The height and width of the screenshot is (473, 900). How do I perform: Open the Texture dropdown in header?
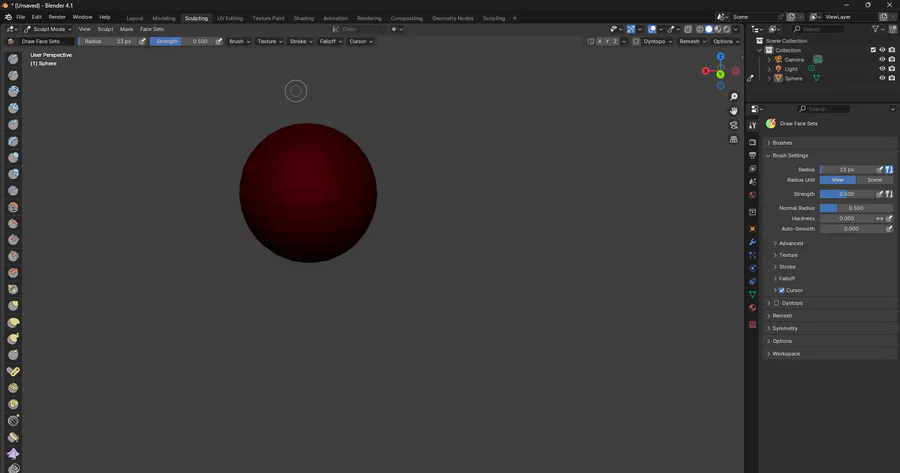(269, 41)
